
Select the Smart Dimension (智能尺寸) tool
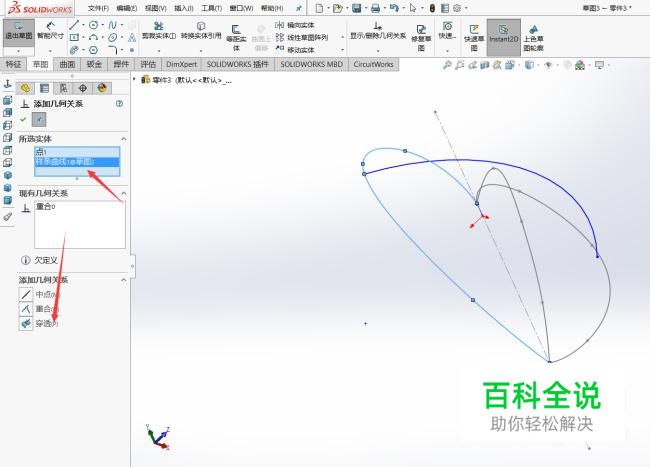50,31
